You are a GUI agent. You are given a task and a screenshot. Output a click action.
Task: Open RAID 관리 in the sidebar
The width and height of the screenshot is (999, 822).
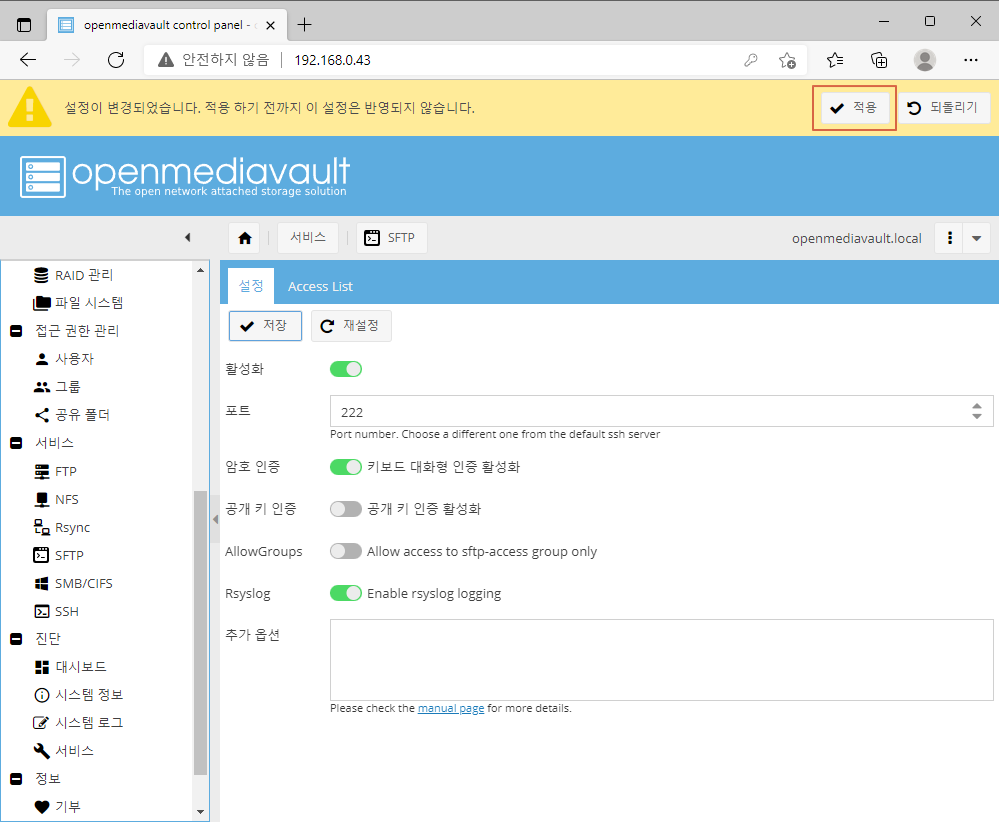pyautogui.click(x=73, y=275)
